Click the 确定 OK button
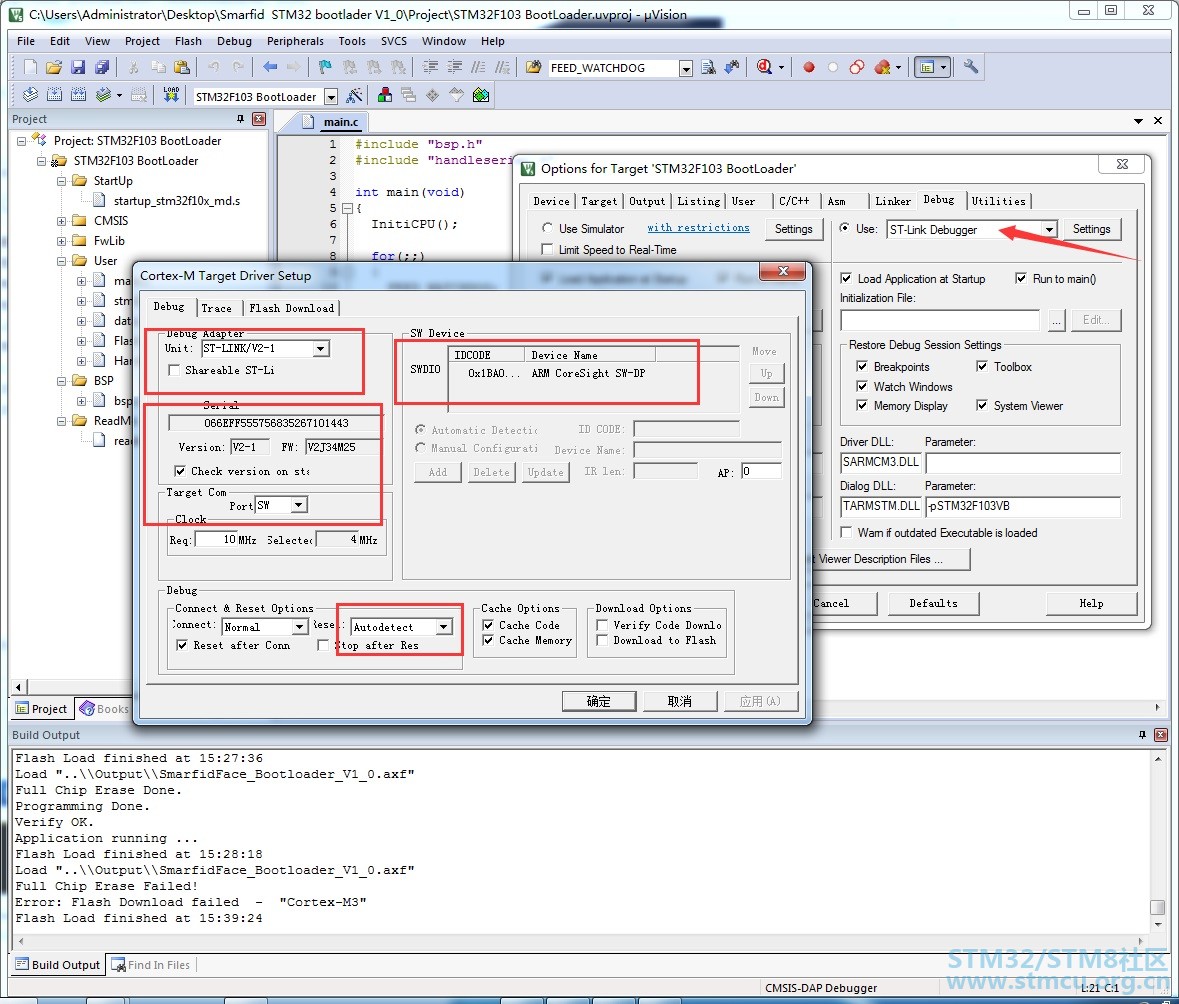1179x1004 pixels. (x=599, y=701)
